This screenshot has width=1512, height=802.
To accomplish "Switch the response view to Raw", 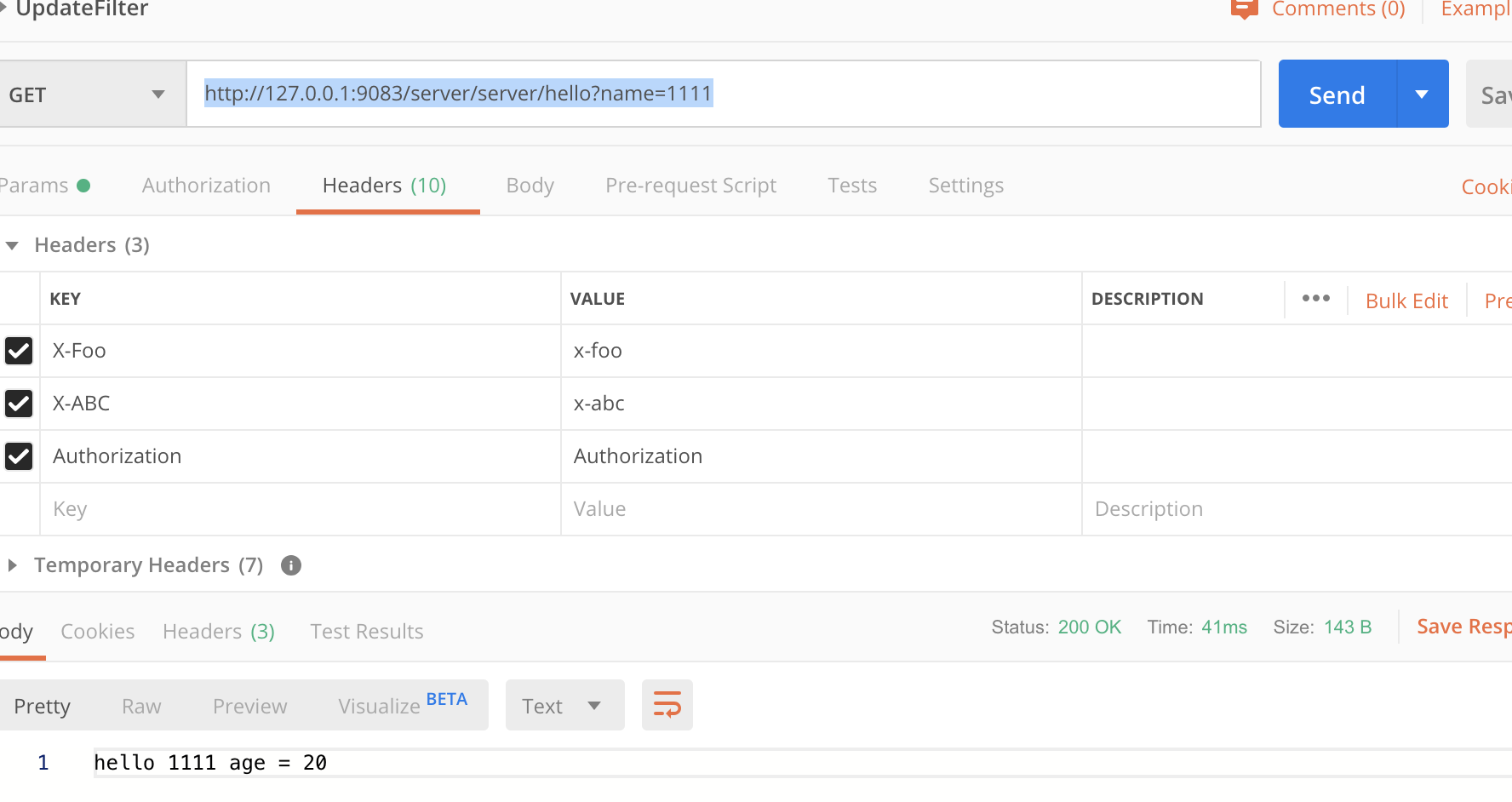I will coord(141,707).
